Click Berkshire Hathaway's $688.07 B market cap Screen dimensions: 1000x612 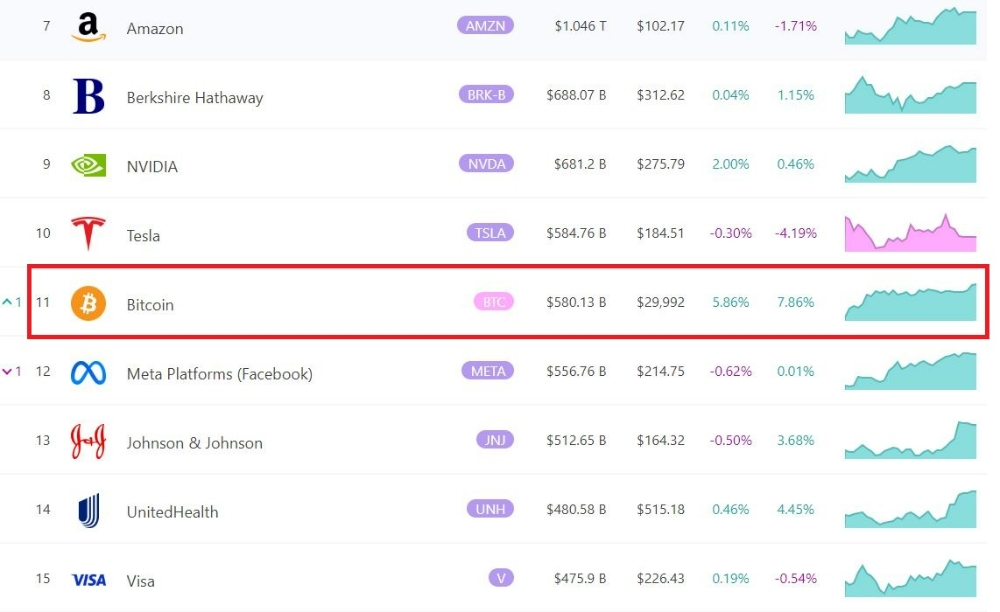click(x=576, y=96)
